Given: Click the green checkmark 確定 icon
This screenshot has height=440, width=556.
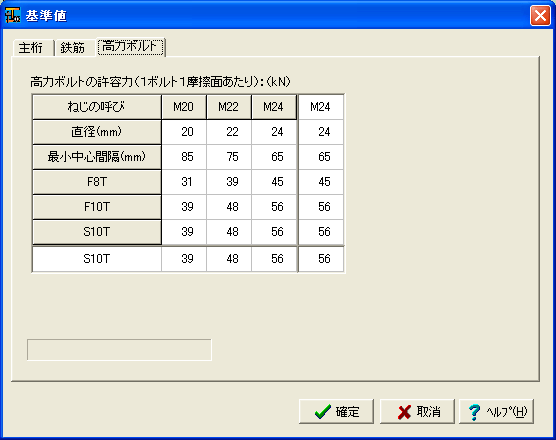Looking at the screenshot, I should coord(323,412).
